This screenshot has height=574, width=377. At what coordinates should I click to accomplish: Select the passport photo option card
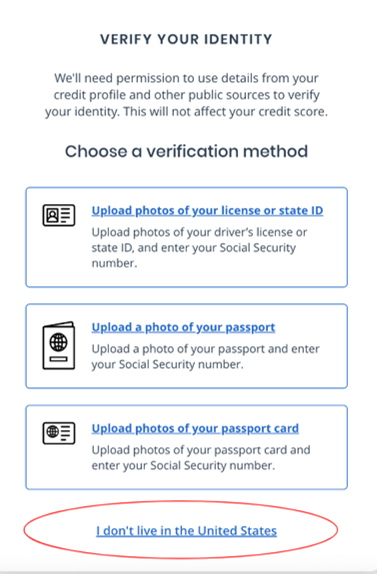pyautogui.click(x=186, y=346)
